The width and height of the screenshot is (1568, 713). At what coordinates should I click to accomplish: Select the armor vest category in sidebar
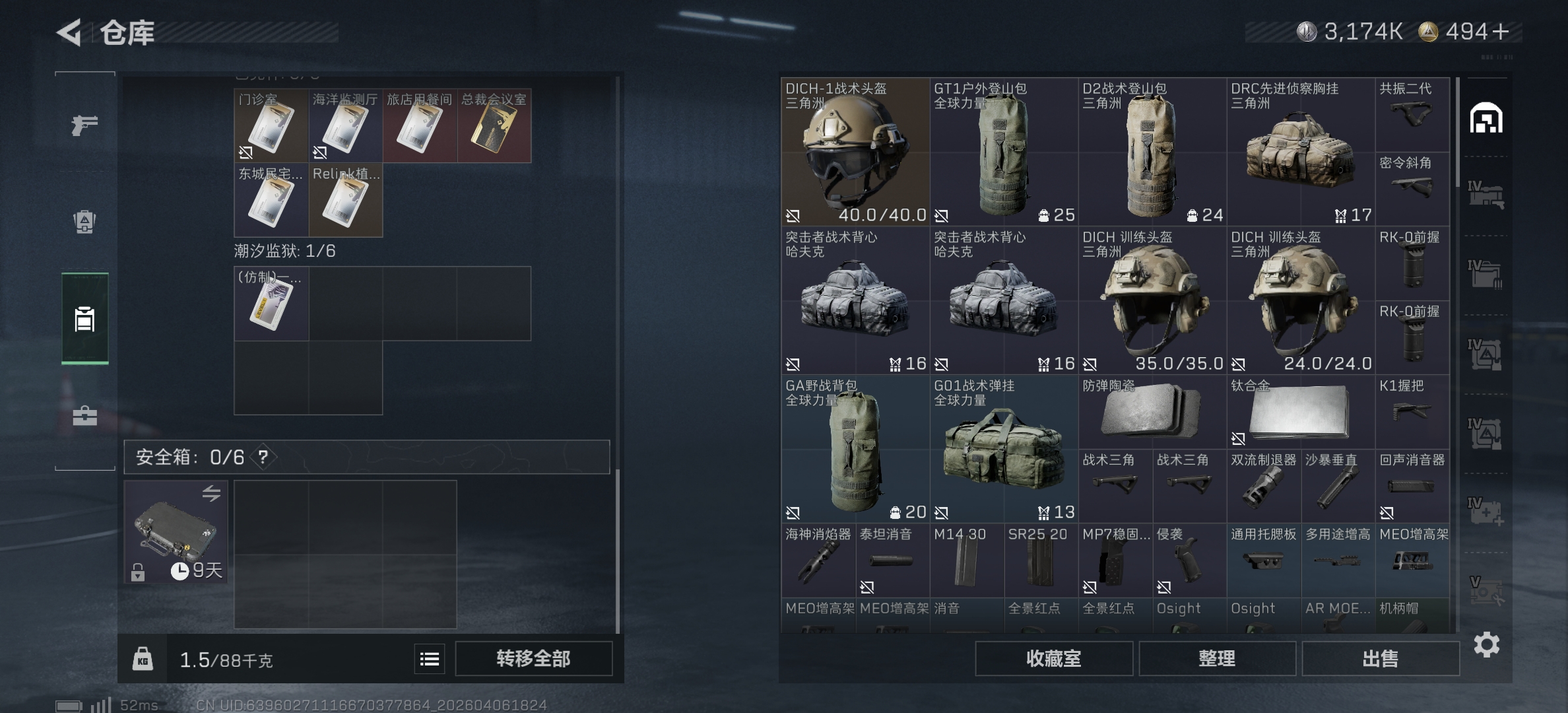coord(84,222)
